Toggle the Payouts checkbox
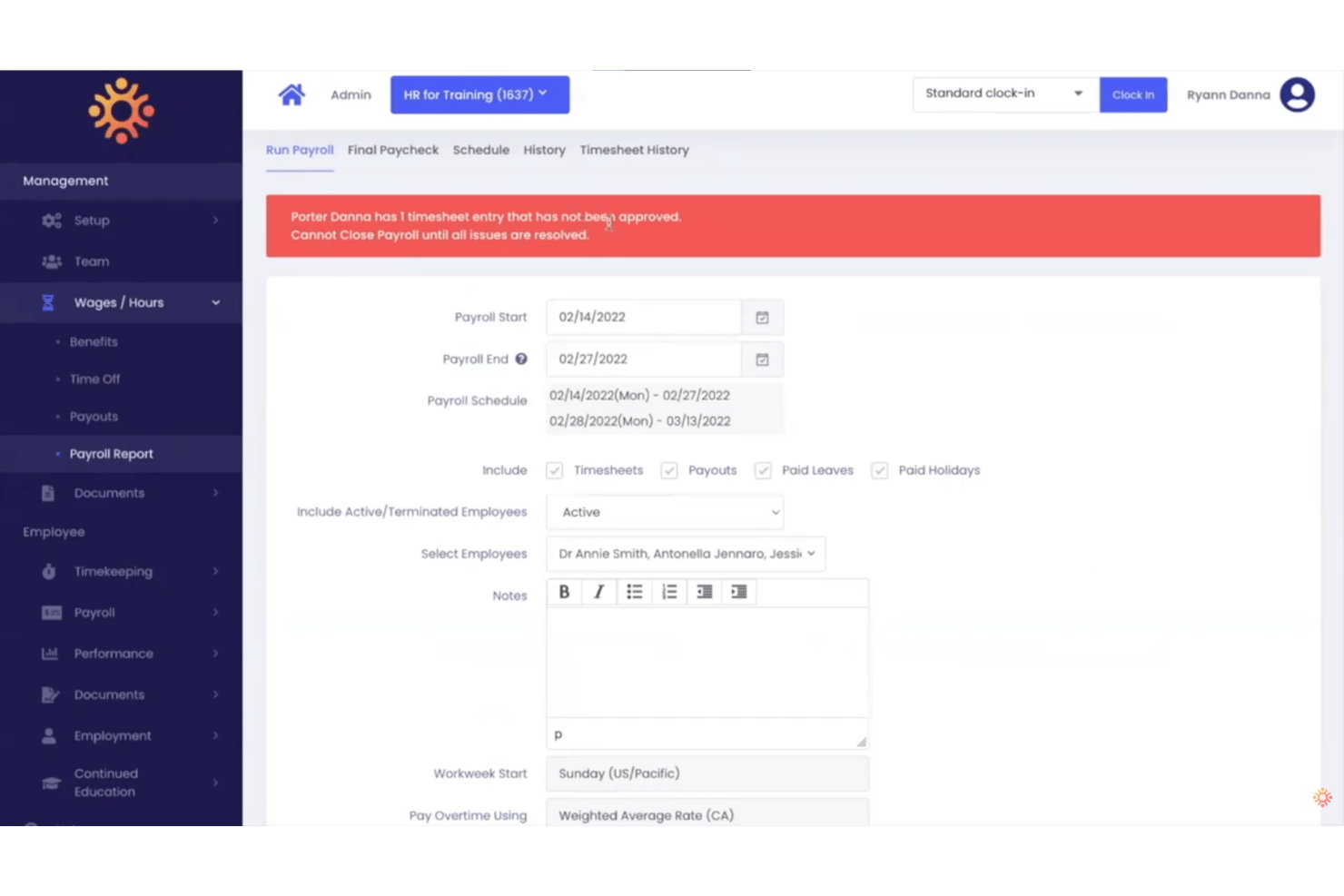Image resolution: width=1344 pixels, height=896 pixels. pos(669,470)
